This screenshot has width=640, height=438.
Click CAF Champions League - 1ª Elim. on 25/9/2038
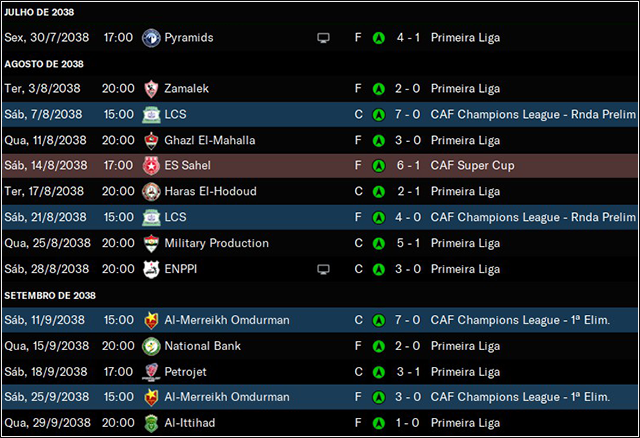click(x=520, y=397)
